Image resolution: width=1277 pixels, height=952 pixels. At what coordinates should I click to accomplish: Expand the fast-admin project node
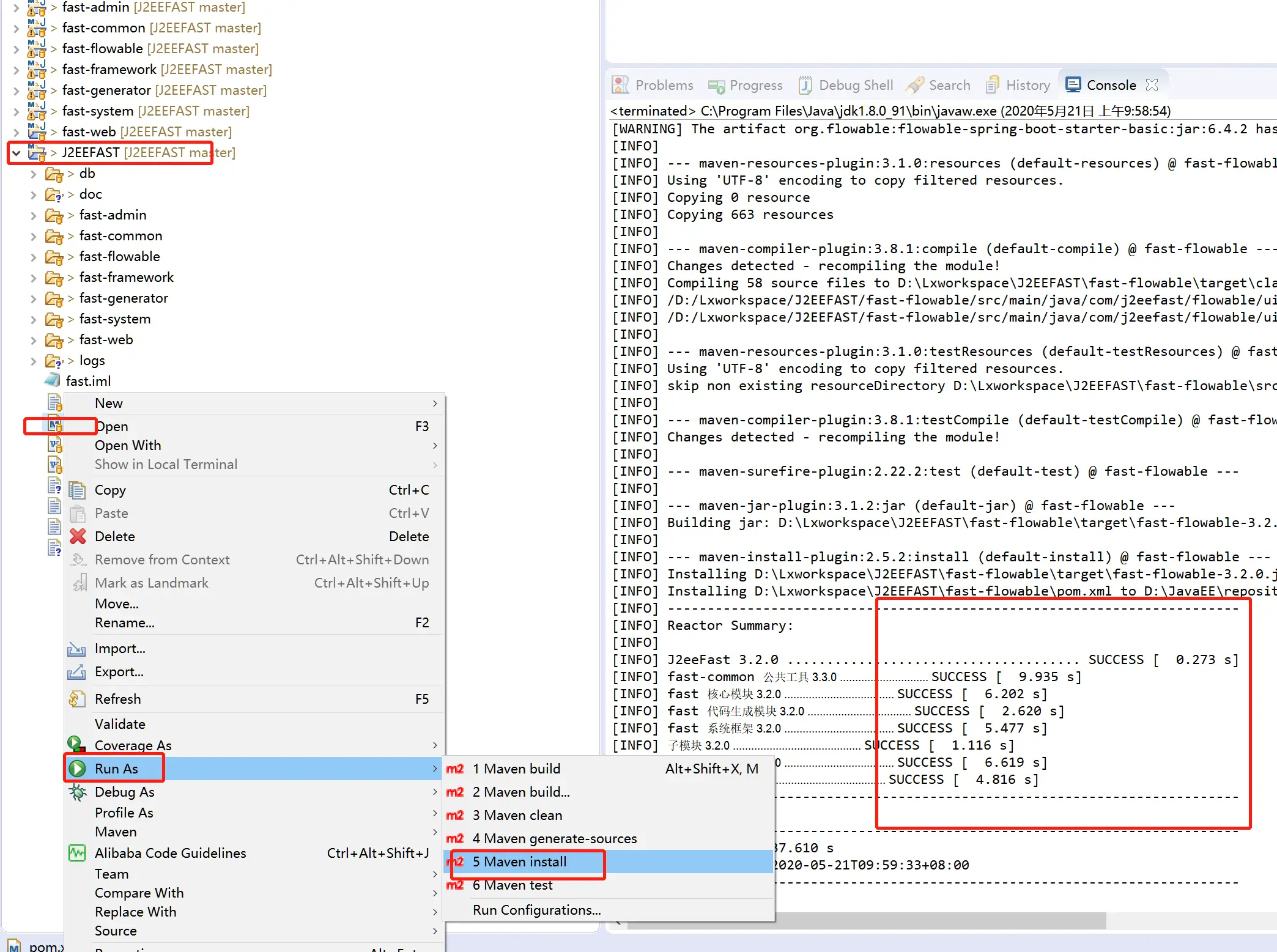(17, 7)
